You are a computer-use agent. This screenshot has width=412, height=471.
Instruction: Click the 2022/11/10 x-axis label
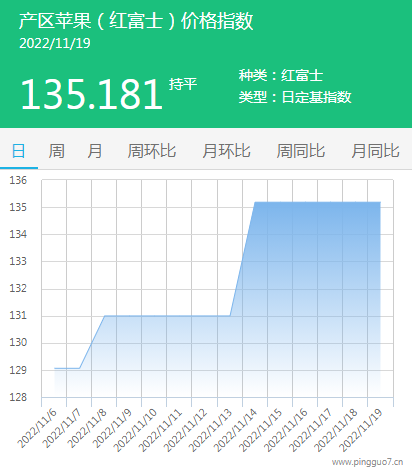point(136,430)
